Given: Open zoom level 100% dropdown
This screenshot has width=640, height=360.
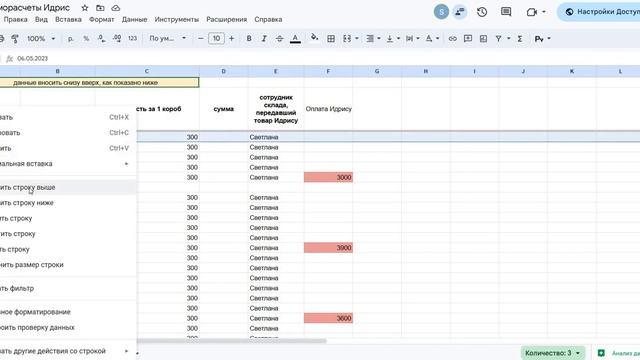Looking at the screenshot, I should coord(41,38).
